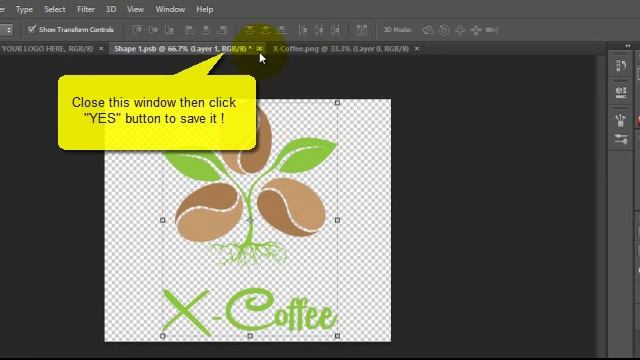Click Align horizontal centers icon
Viewport: 640px width, 360px height.
coord(206,30)
